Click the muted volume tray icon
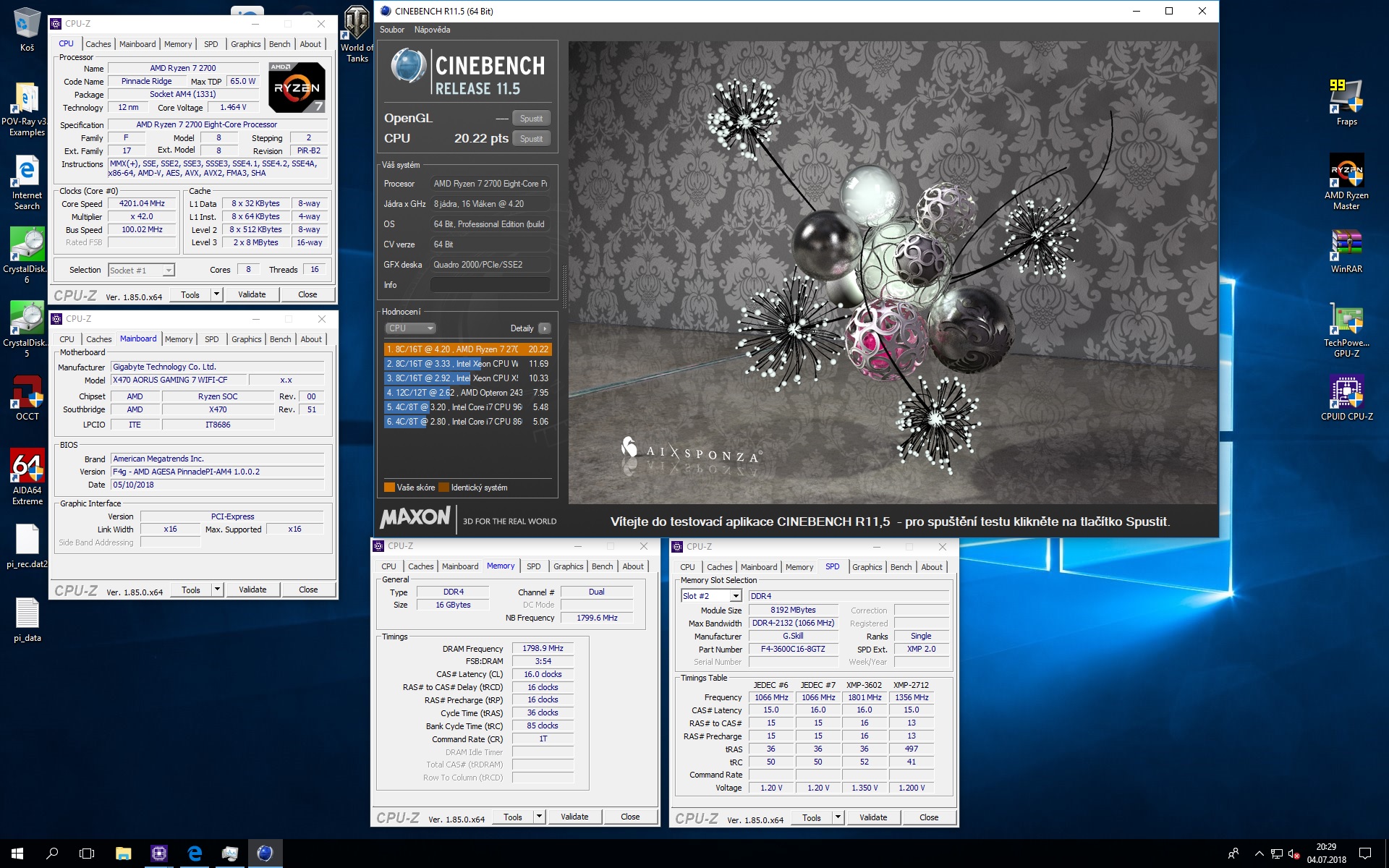This screenshot has width=1389, height=868. (1294, 854)
